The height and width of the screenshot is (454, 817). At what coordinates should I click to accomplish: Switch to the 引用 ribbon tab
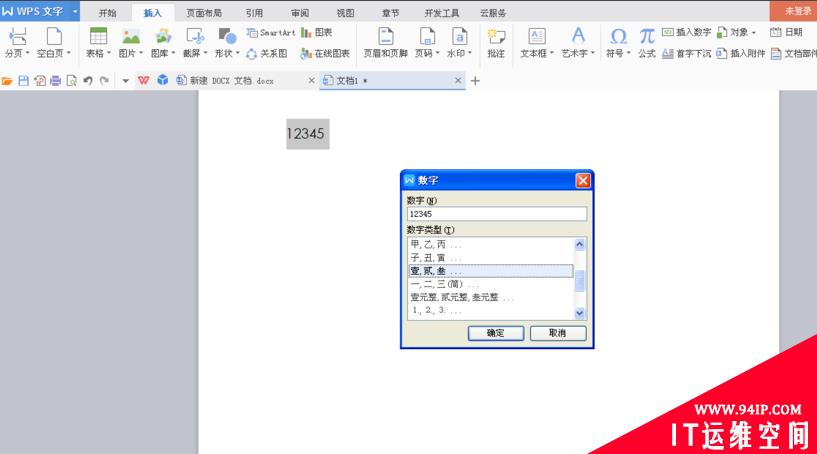point(254,13)
